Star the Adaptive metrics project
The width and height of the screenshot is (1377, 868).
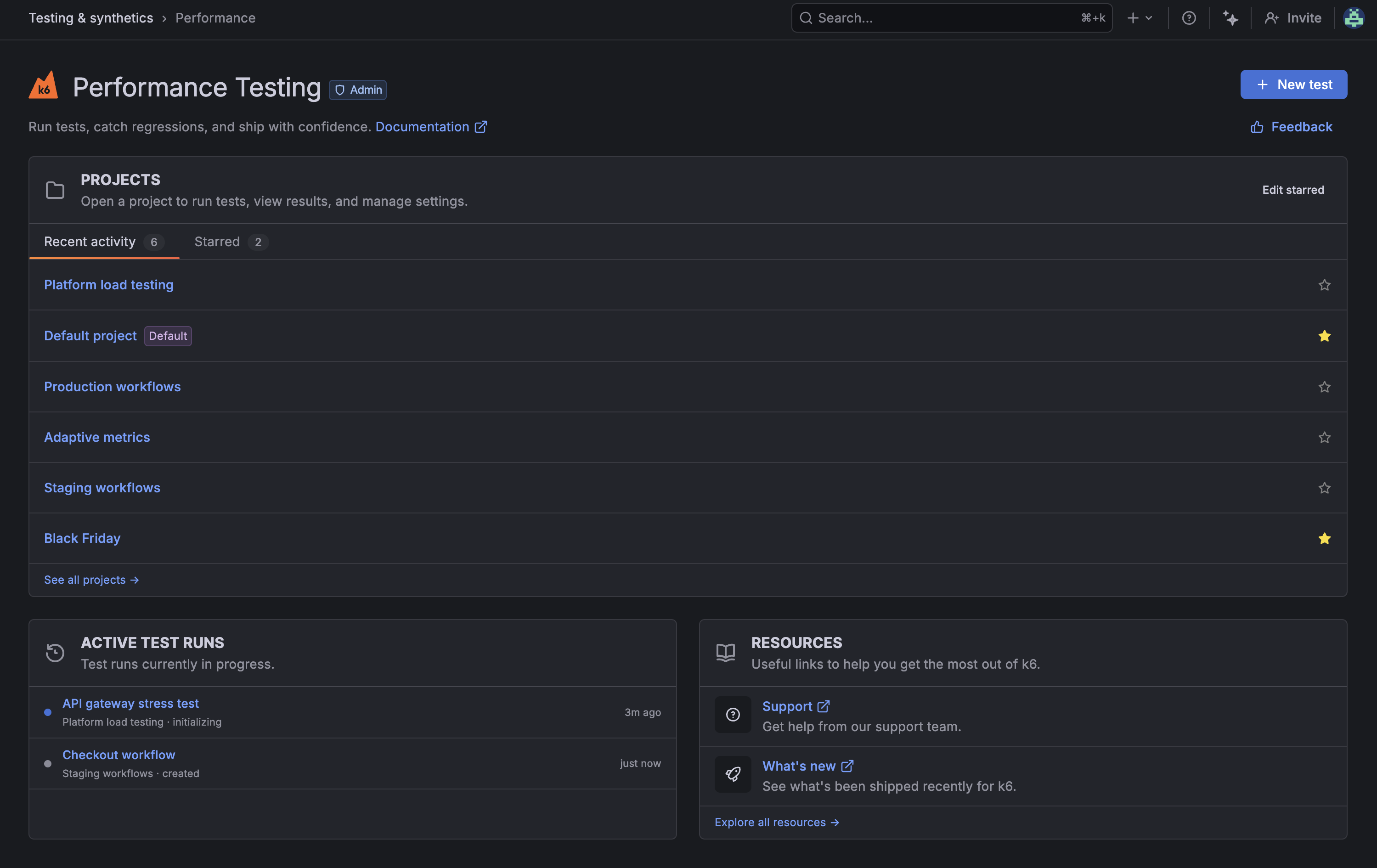pos(1324,437)
